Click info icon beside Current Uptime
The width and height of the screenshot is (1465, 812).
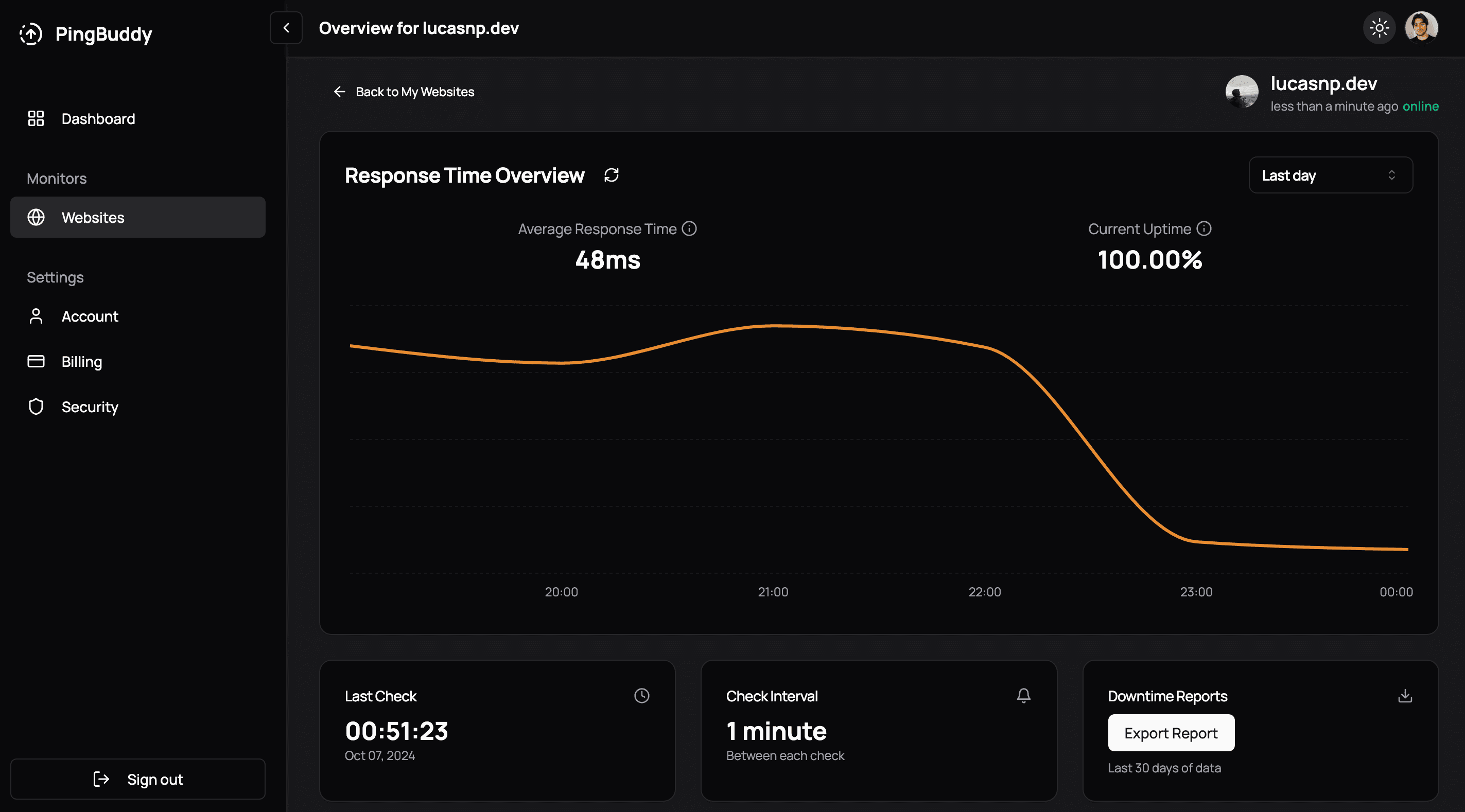click(1204, 228)
